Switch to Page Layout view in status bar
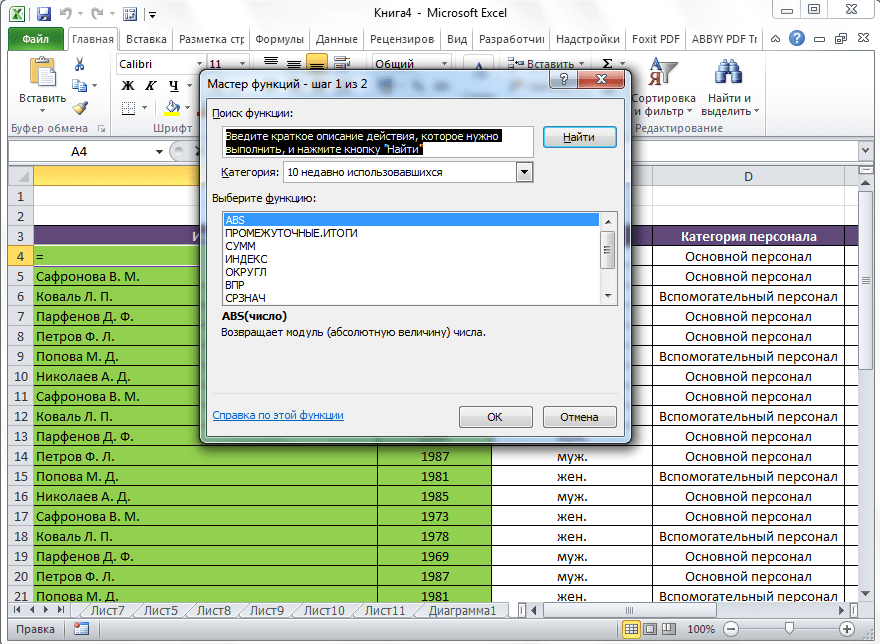Viewport: 880px width, 644px height. click(x=651, y=629)
